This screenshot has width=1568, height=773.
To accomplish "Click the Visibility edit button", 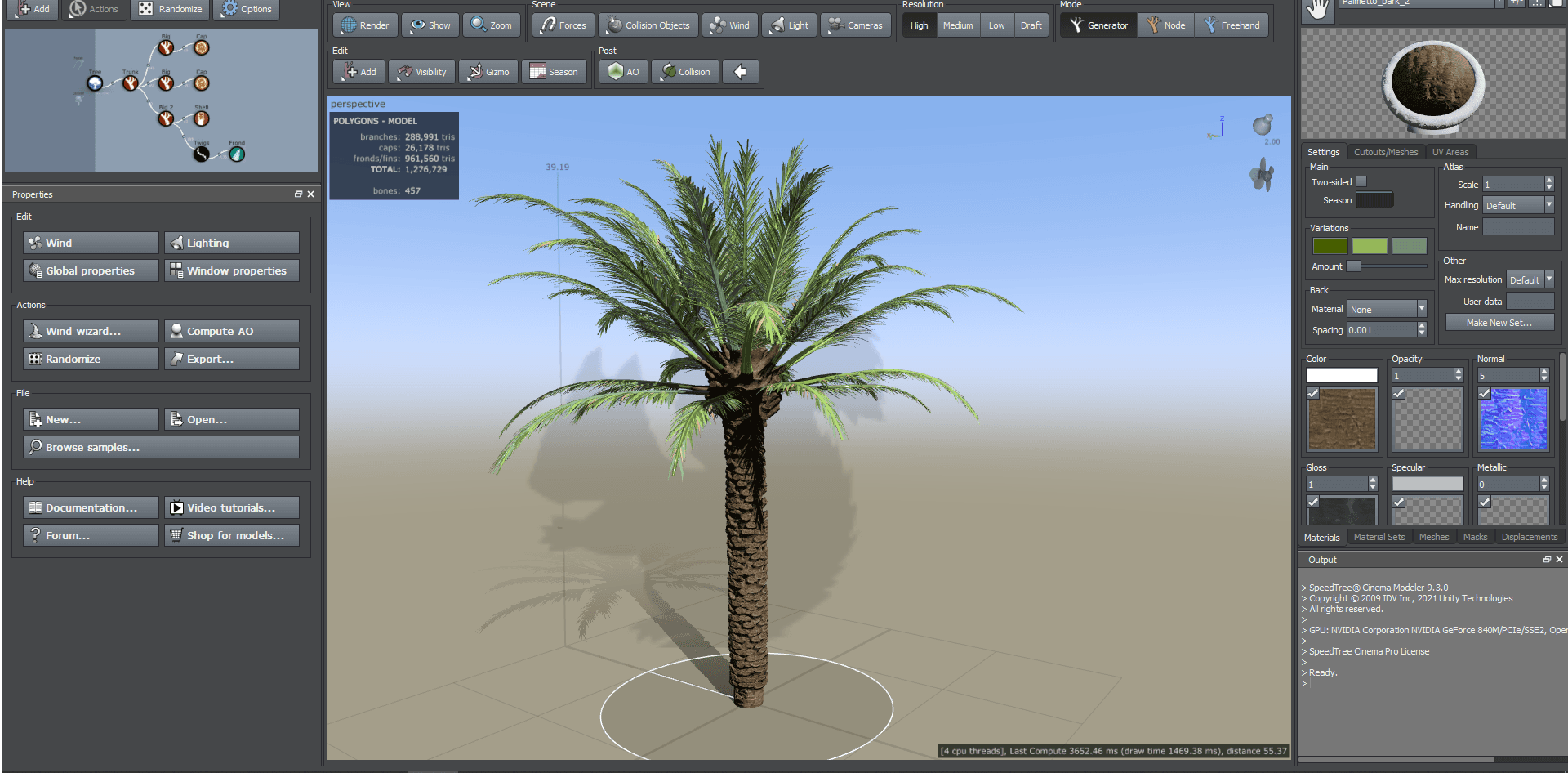I will point(421,72).
